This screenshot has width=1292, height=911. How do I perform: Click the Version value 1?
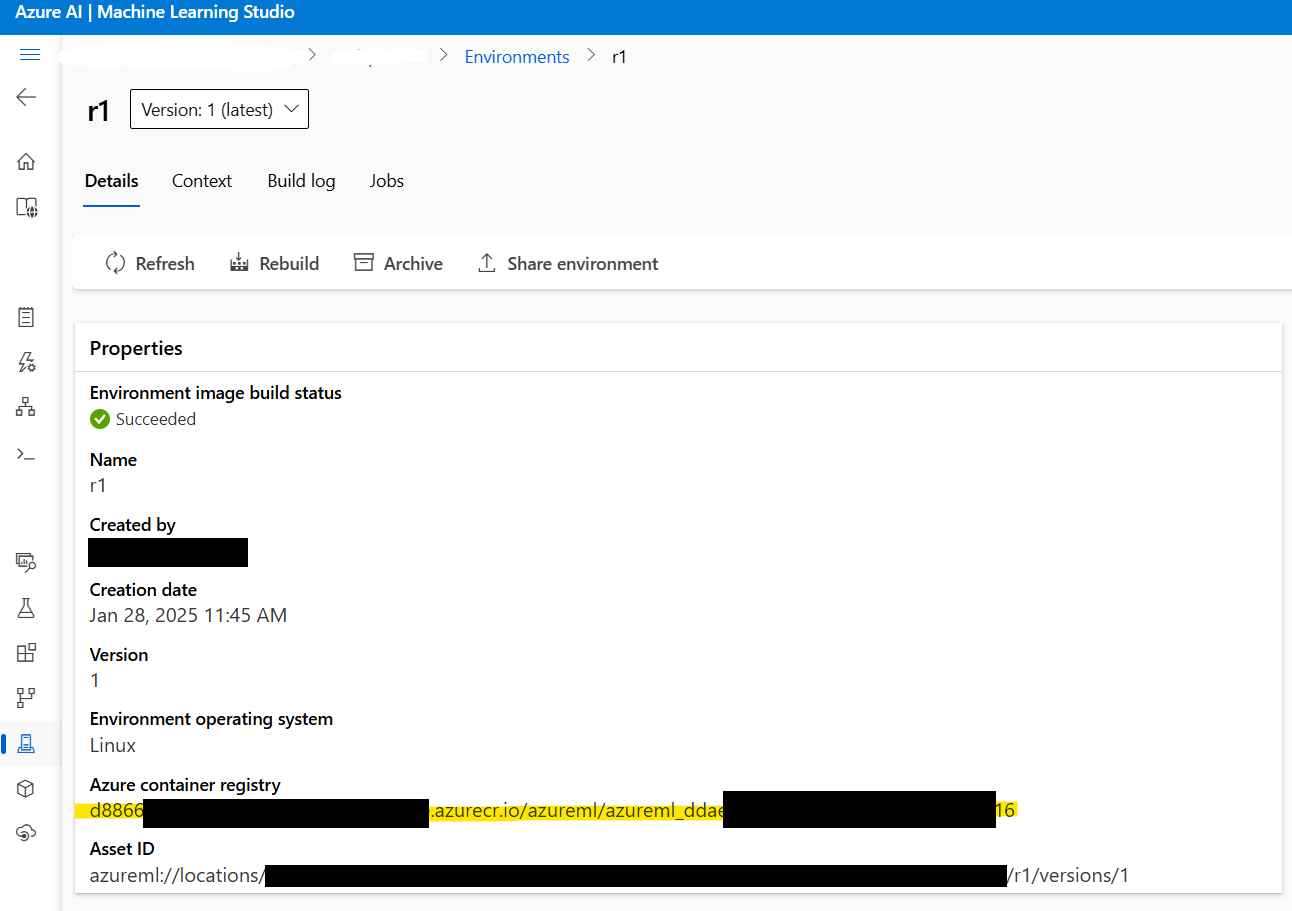click(x=95, y=680)
